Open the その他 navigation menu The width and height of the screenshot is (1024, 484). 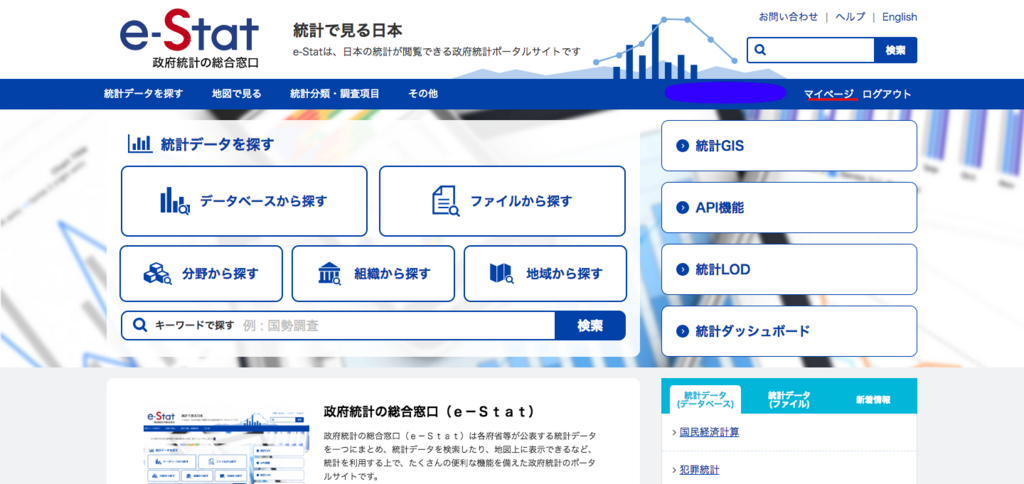click(x=423, y=94)
